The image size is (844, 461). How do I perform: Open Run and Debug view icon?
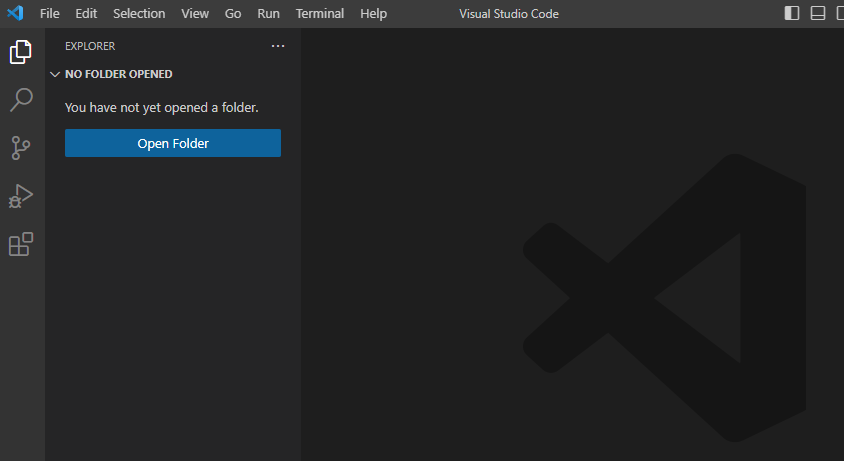[21, 196]
